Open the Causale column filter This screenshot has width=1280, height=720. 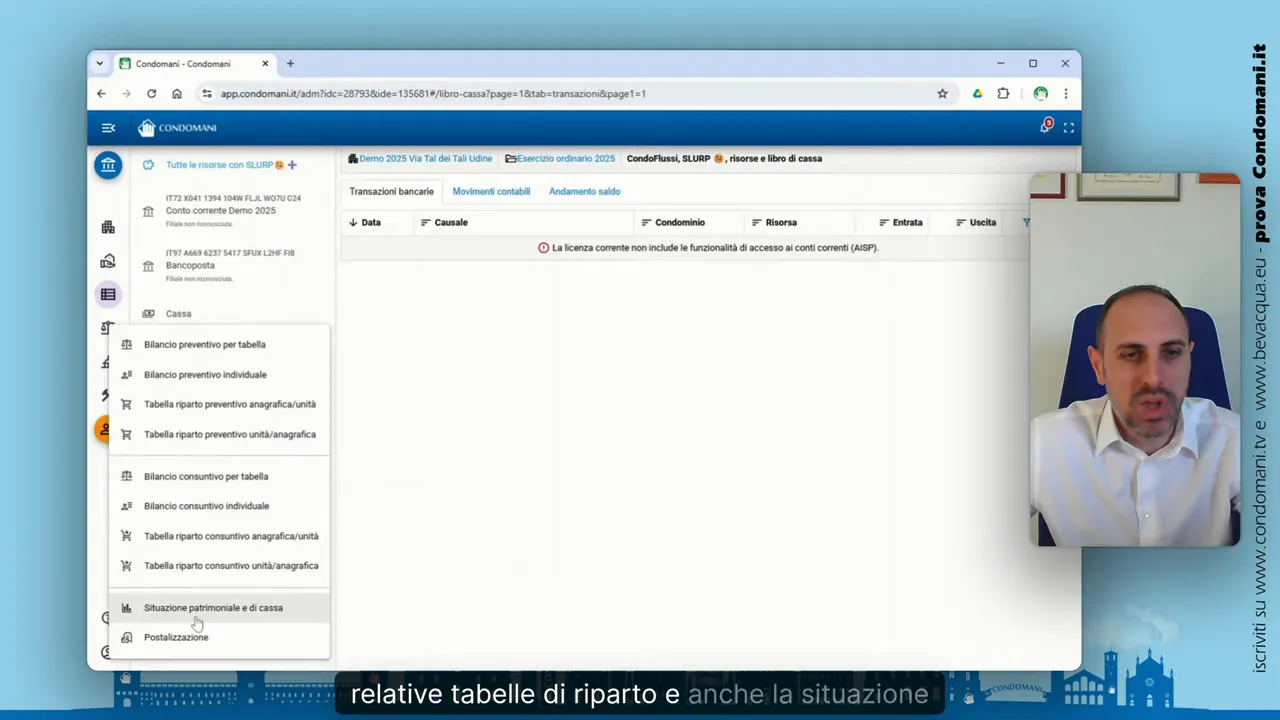pyautogui.click(x=426, y=222)
